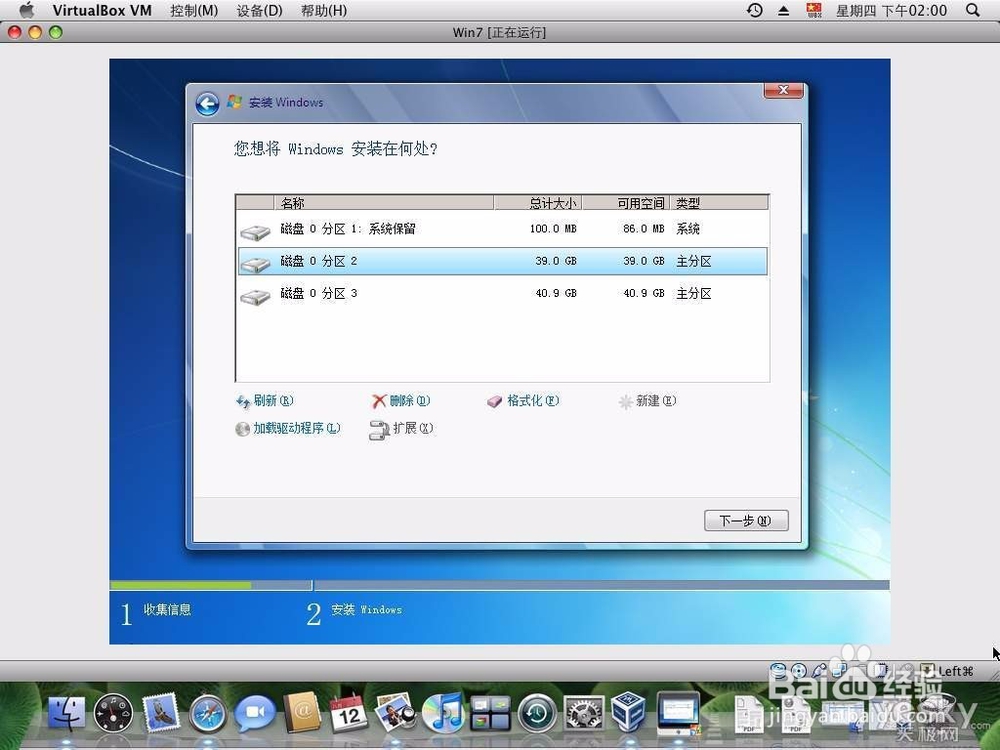Viewport: 1000px width, 750px height.
Task: Click the blue back arrow in installer
Action: 207,103
